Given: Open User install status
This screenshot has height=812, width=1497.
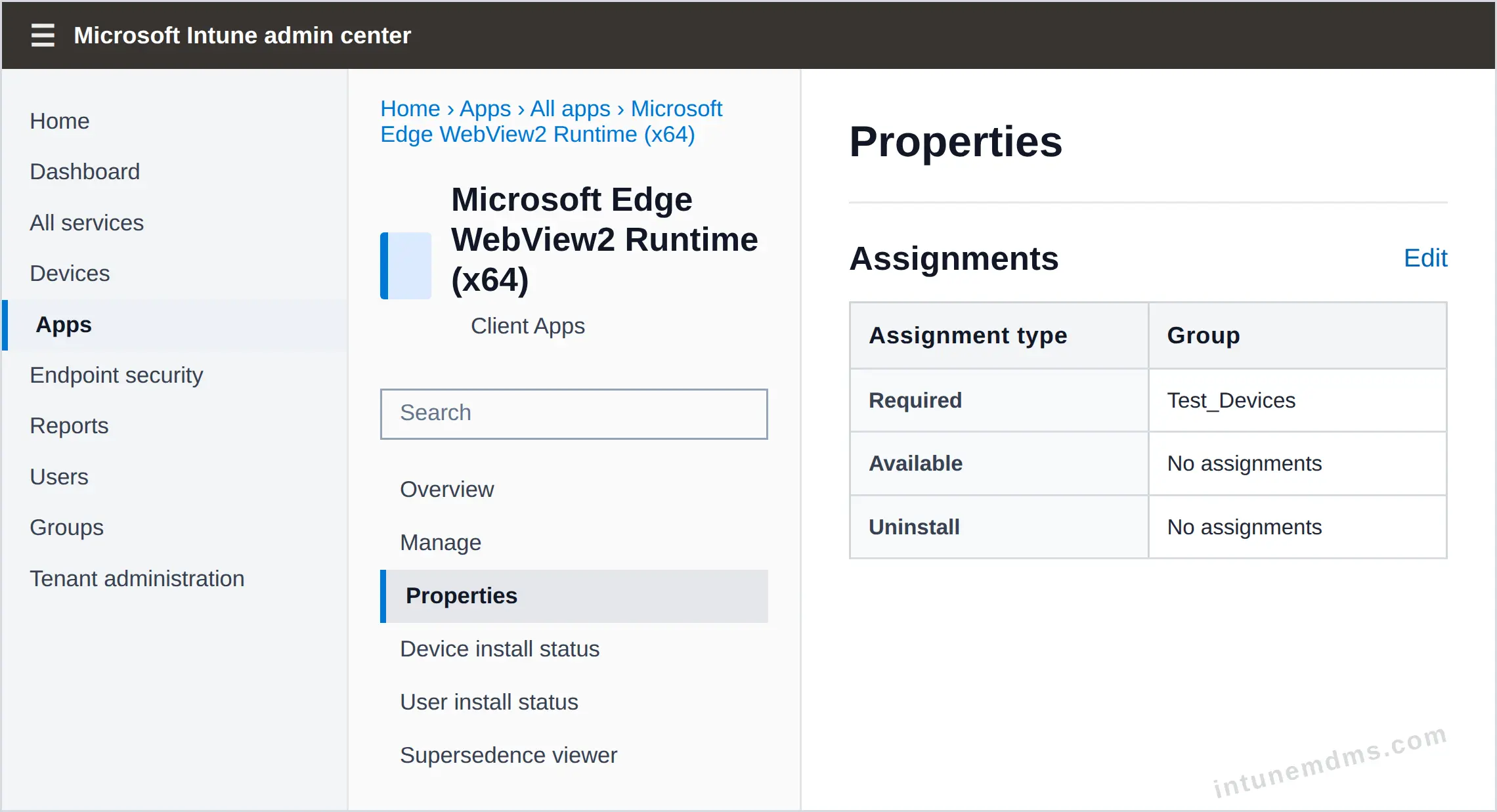Looking at the screenshot, I should (489, 702).
